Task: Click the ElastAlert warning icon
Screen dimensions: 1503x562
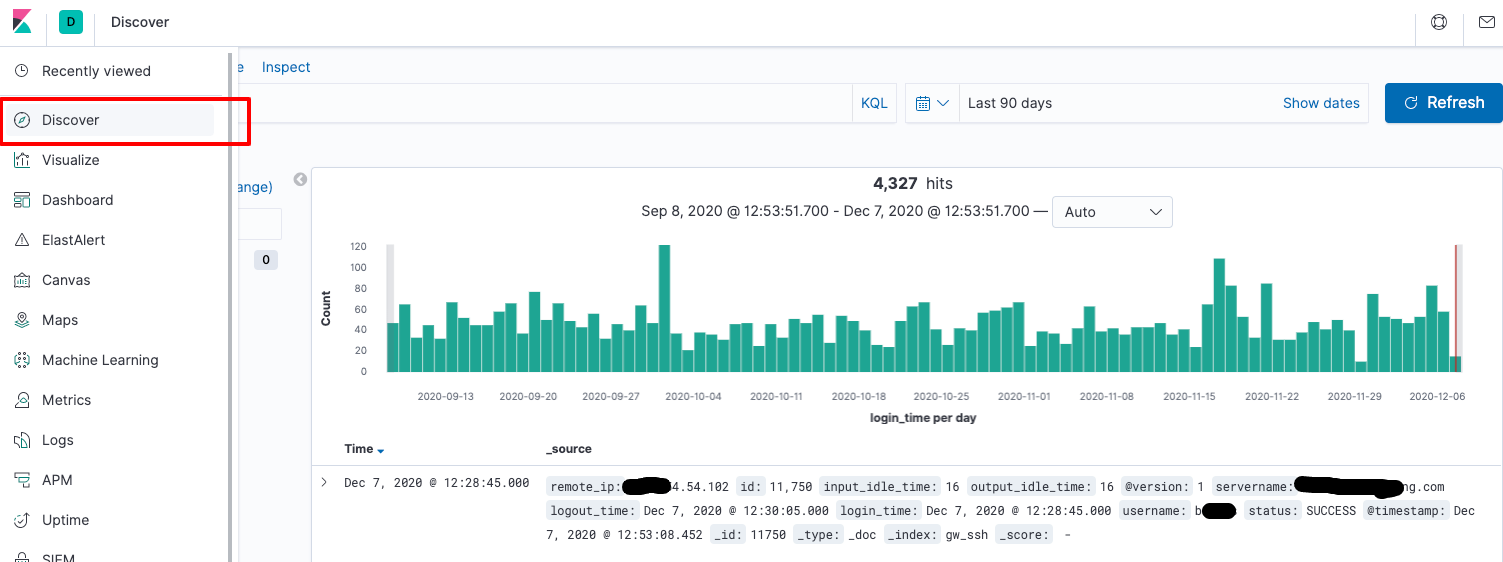Action: tap(22, 240)
